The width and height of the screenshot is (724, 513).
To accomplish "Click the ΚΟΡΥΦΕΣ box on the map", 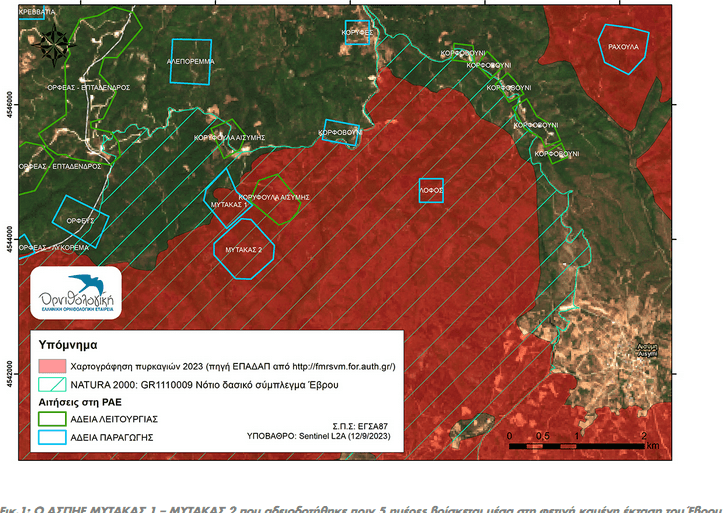I will tap(357, 32).
